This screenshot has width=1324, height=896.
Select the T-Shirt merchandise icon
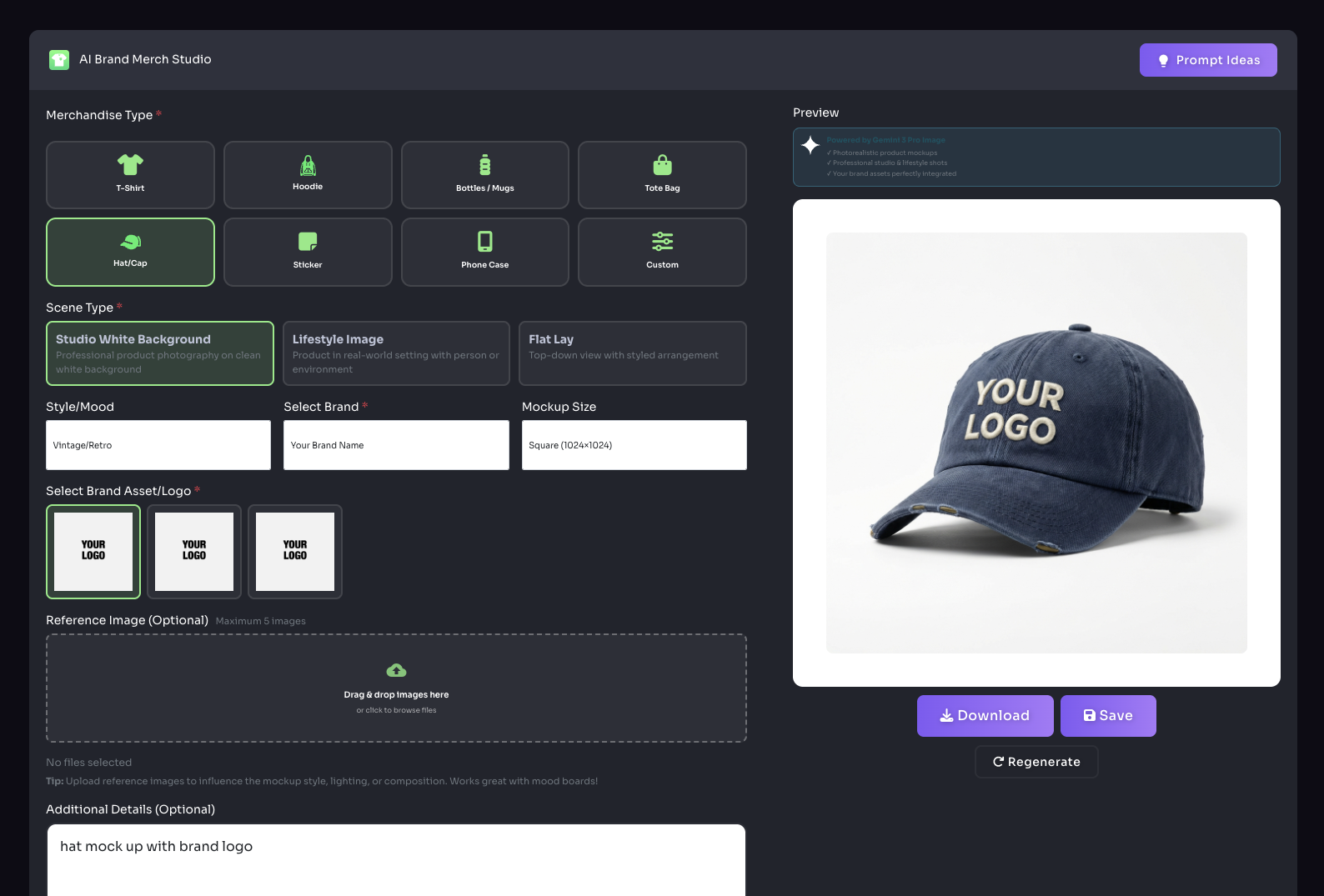click(x=130, y=165)
